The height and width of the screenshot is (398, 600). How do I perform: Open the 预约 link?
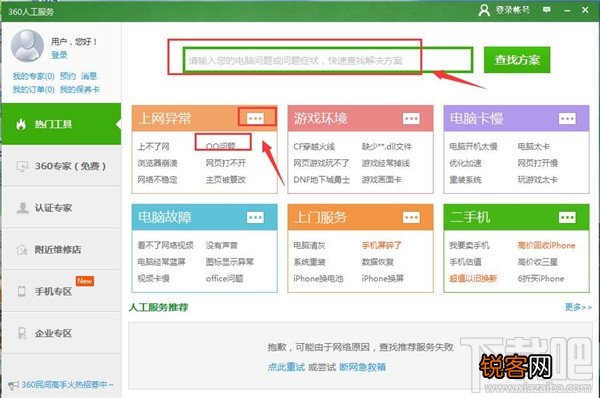coord(68,76)
